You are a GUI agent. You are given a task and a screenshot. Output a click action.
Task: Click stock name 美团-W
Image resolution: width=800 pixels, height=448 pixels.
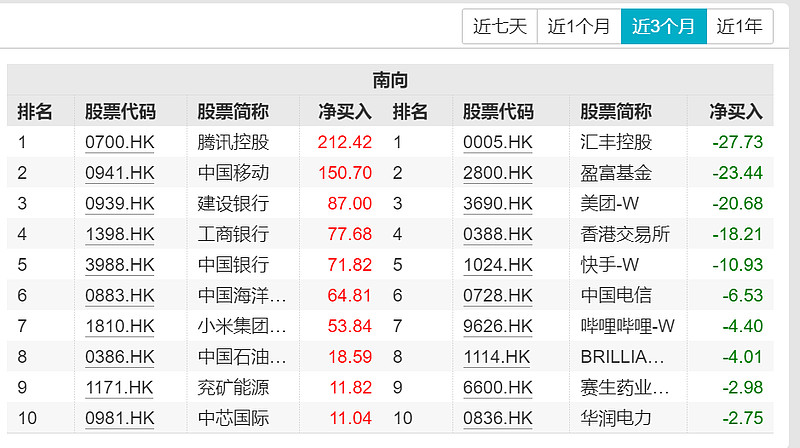609,203
